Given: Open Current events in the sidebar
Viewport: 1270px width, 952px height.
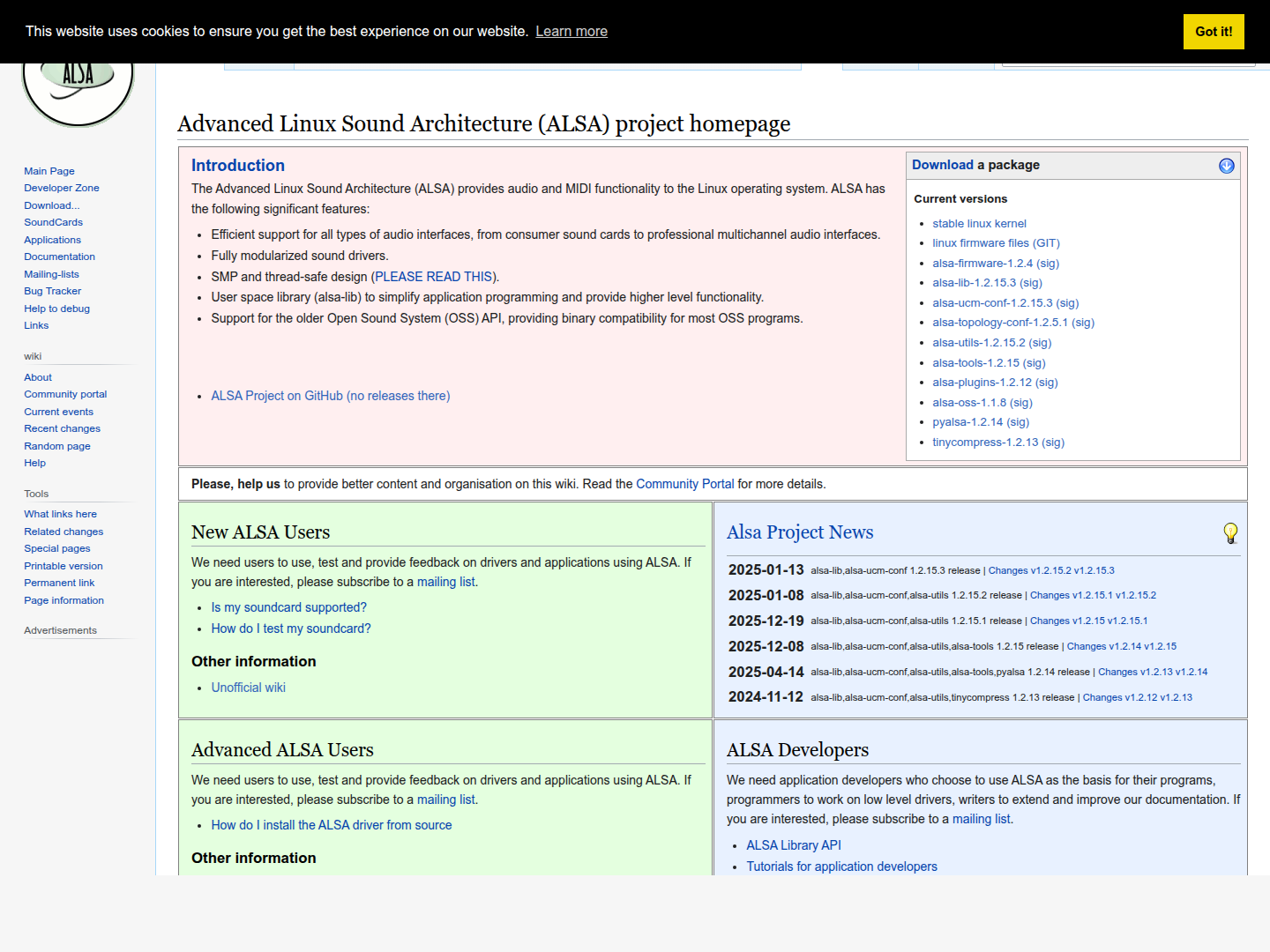Looking at the screenshot, I should pos(59,412).
